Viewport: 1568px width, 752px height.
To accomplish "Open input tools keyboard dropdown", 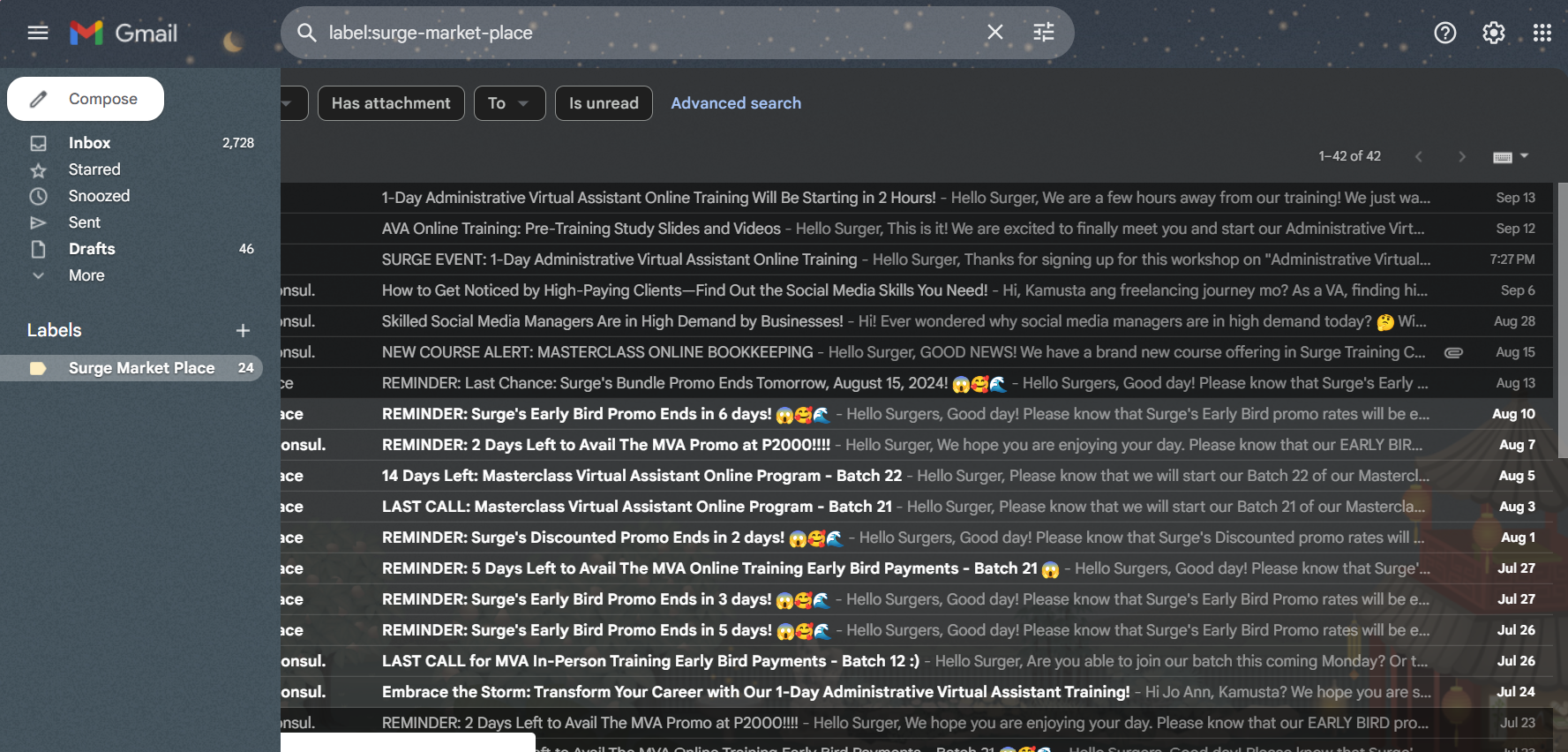I will click(x=1510, y=156).
